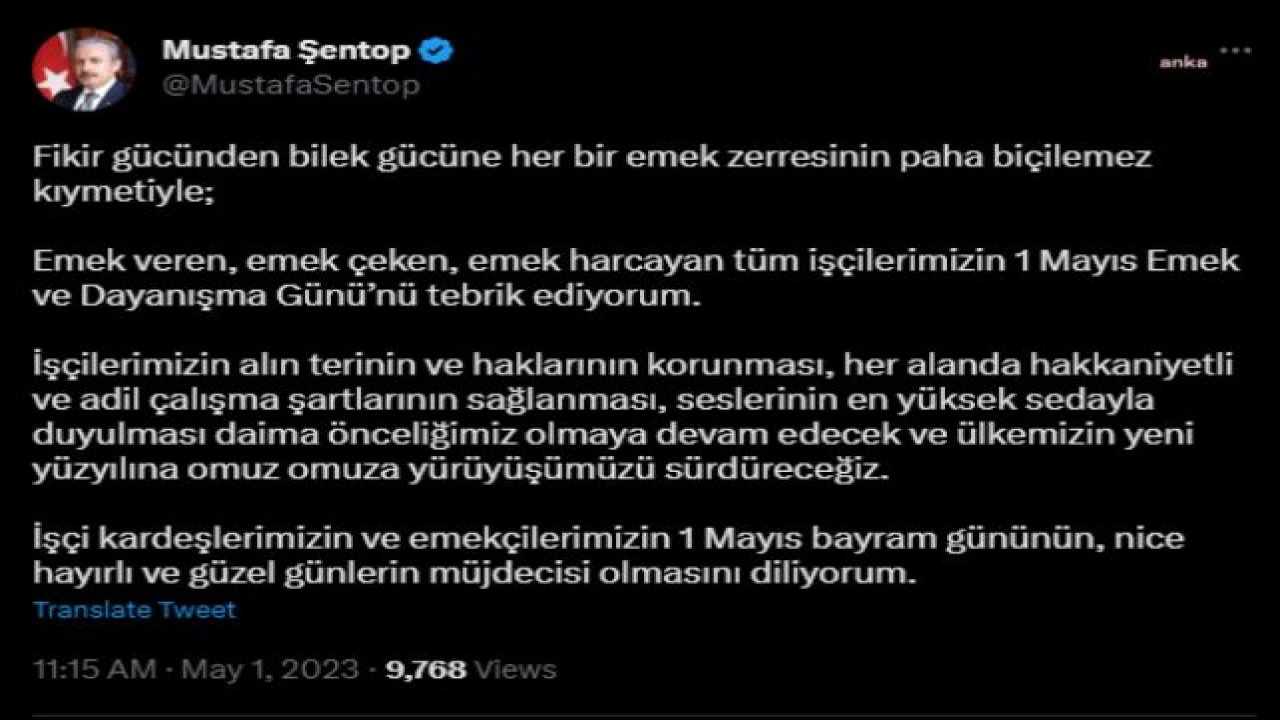Viewport: 1280px width, 720px height.
Task: Click the word kıymetiyle; in the tweet
Action: pyautogui.click(x=123, y=192)
